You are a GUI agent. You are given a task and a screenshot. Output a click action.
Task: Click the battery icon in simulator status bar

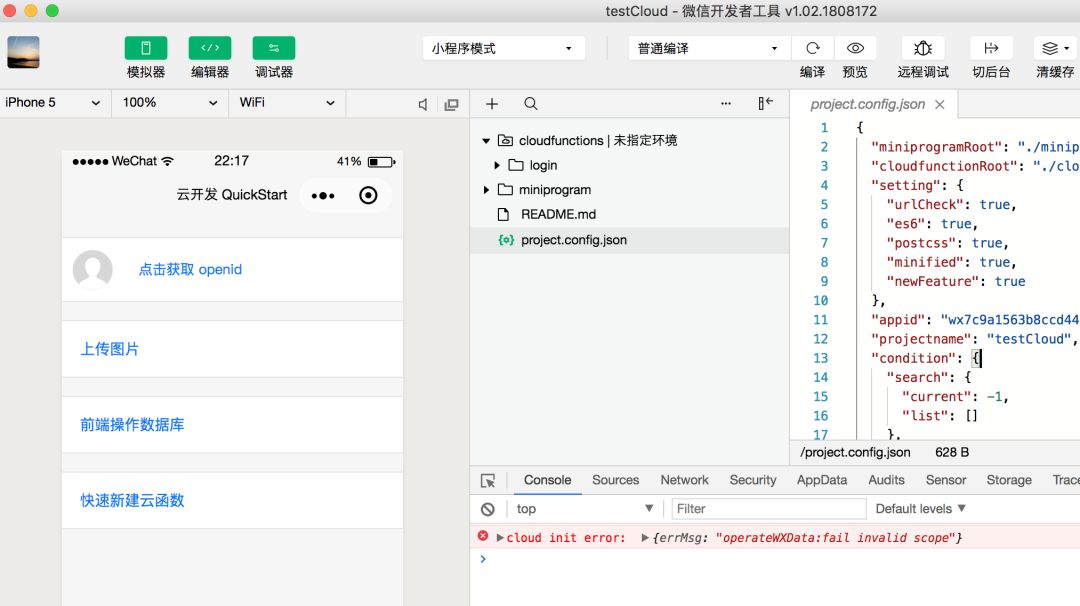pos(381,162)
